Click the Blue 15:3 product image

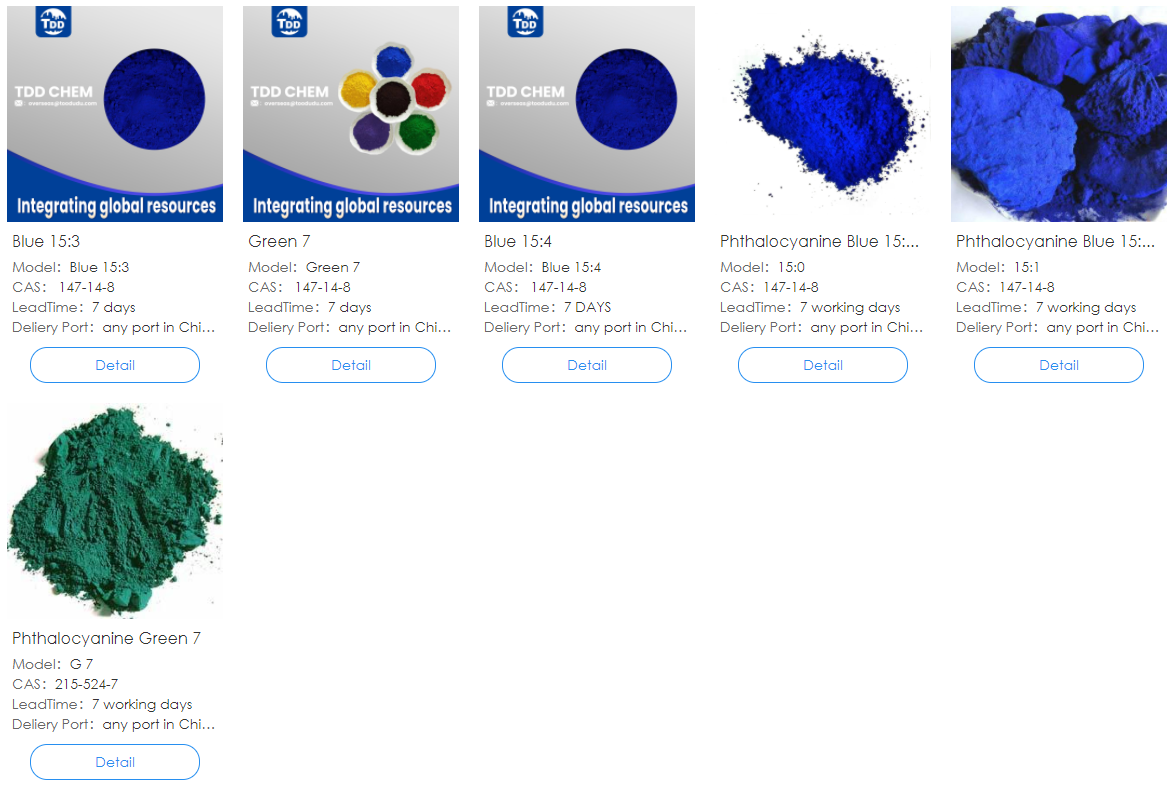pyautogui.click(x=115, y=114)
